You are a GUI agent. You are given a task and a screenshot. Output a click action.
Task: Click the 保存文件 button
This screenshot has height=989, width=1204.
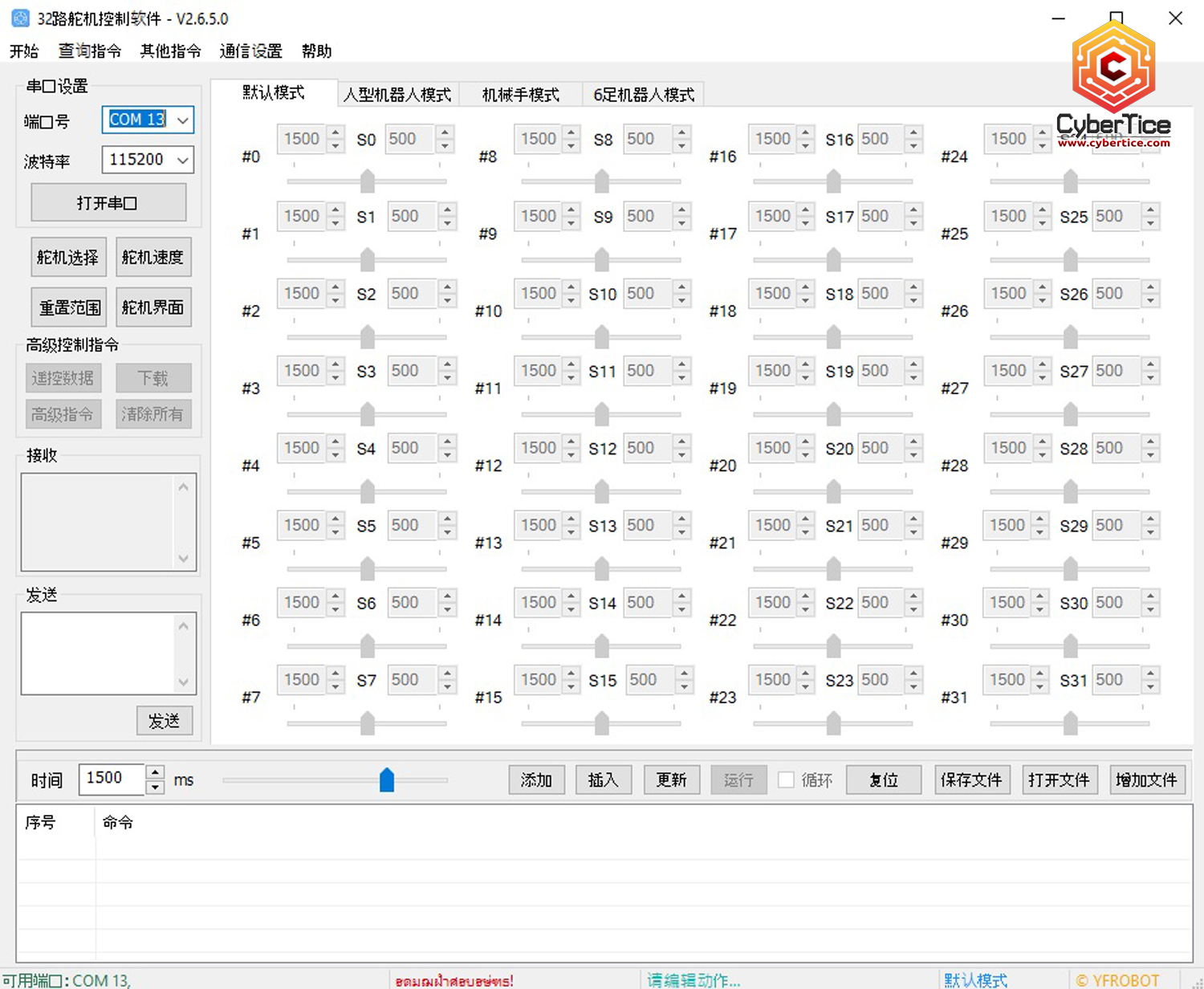971,779
